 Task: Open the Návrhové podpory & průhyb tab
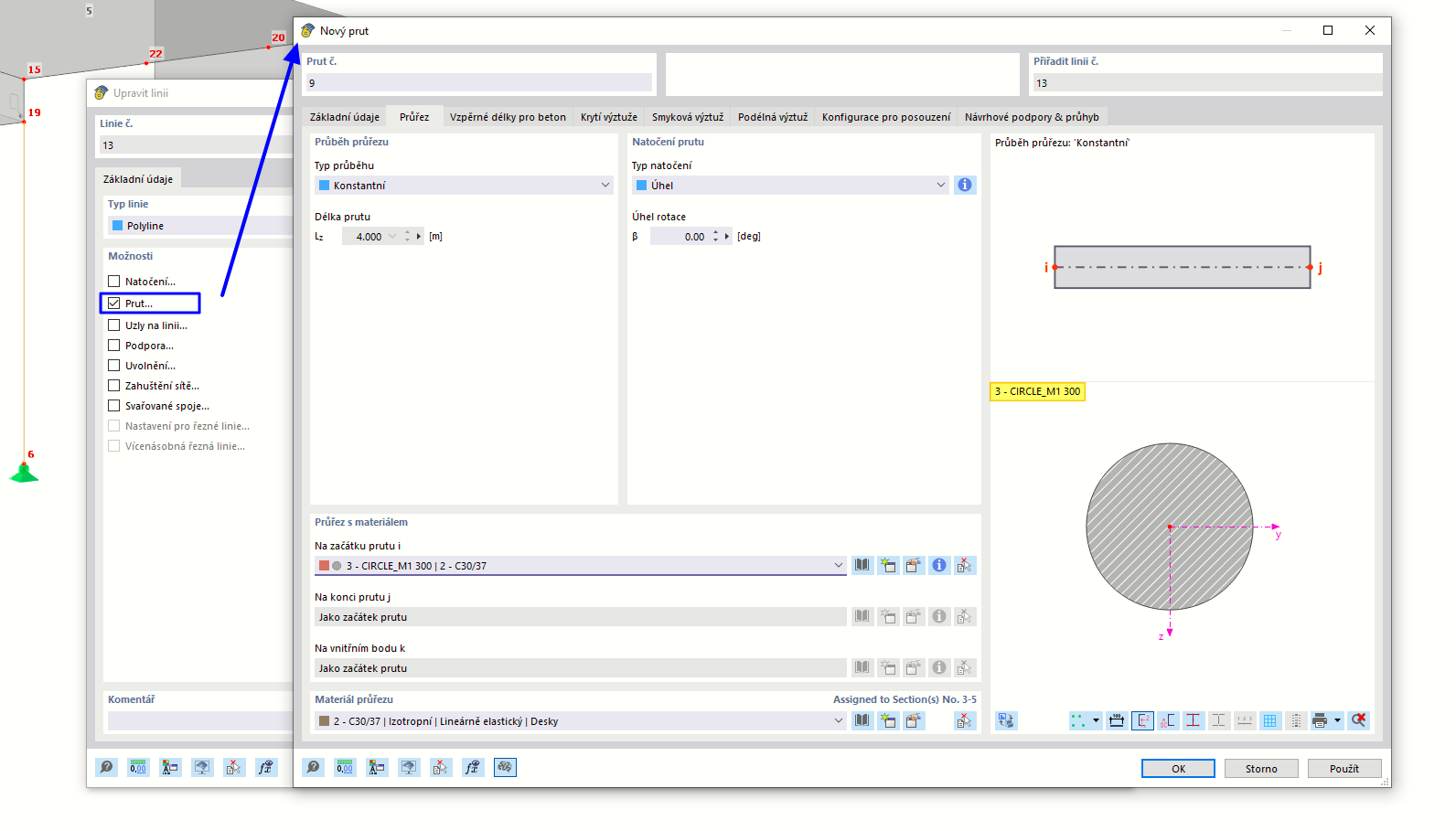(x=1032, y=117)
